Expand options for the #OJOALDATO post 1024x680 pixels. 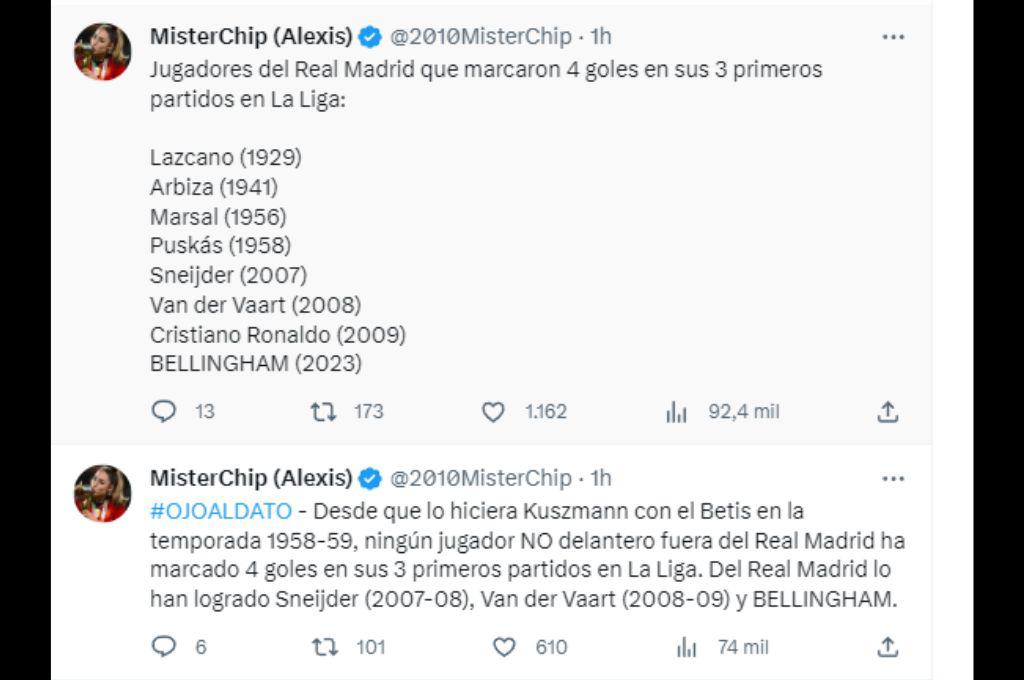[x=891, y=477]
